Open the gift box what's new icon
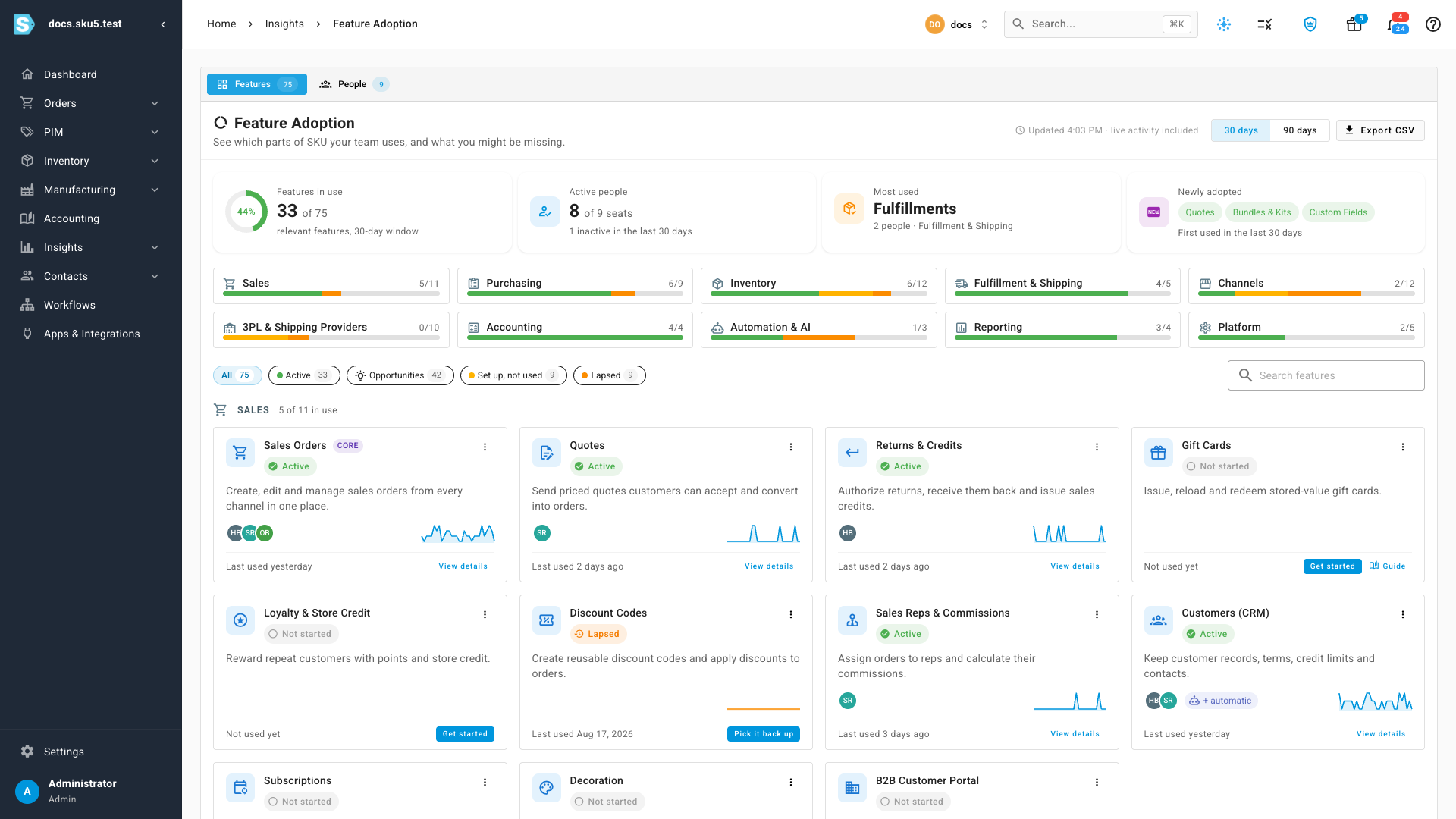1456x819 pixels. (1354, 24)
